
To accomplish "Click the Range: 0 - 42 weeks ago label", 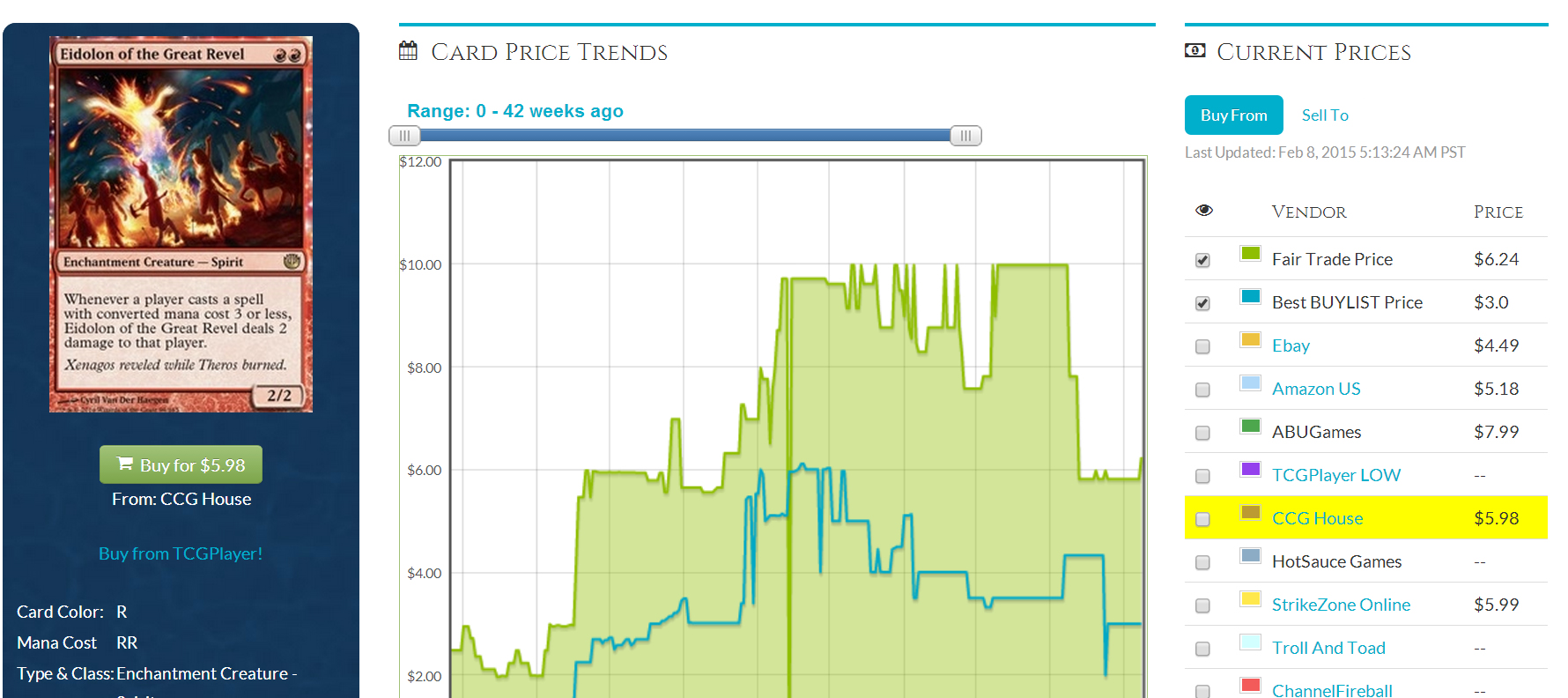I will click(514, 111).
